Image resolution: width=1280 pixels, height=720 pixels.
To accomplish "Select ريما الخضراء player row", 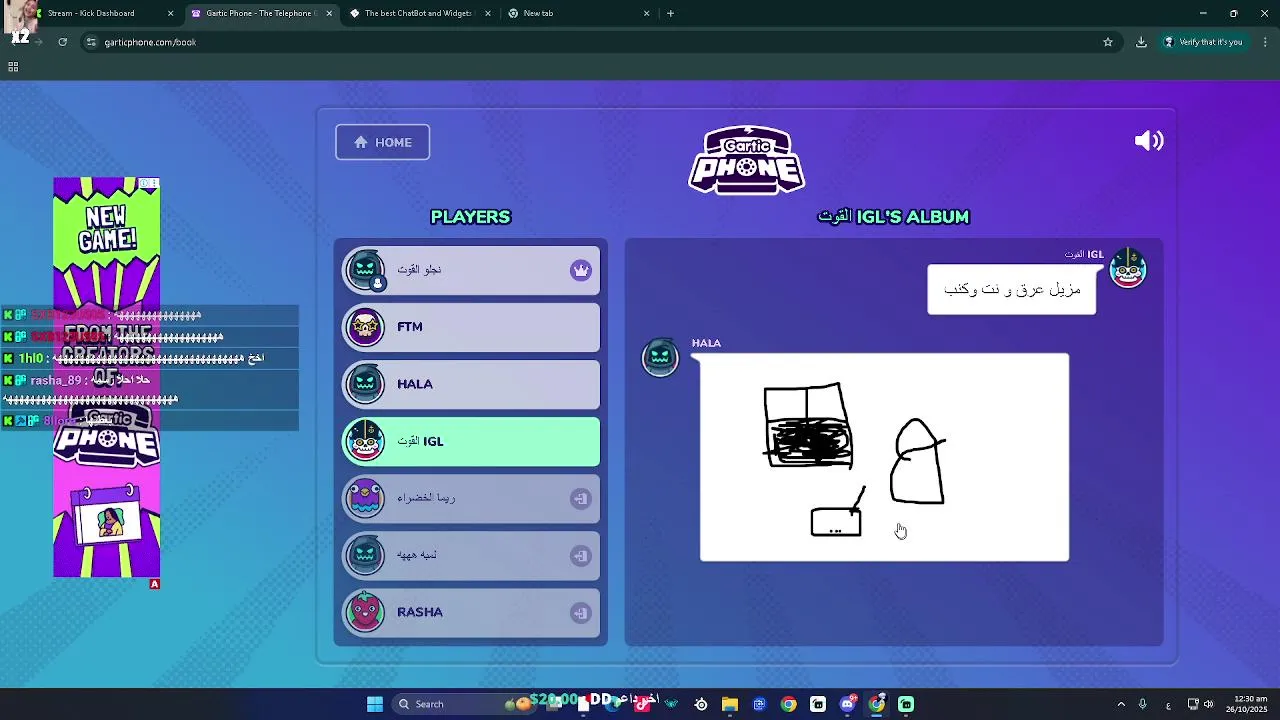I will (x=471, y=498).
